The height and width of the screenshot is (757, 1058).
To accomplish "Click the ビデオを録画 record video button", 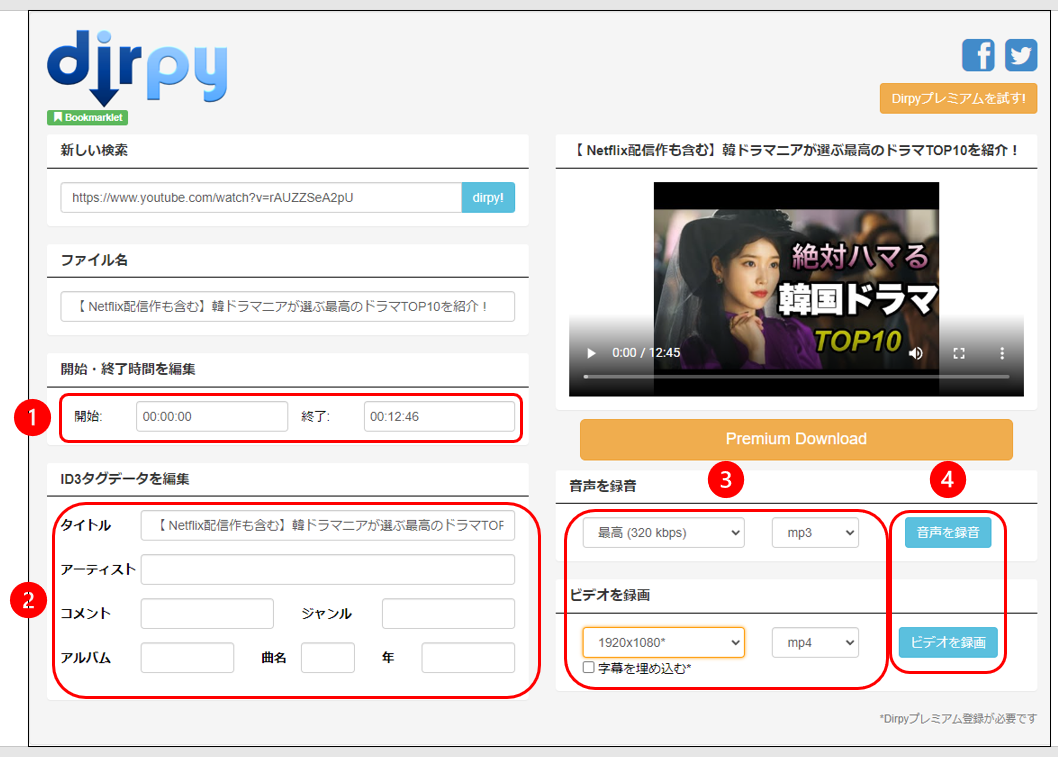I will pos(946,643).
